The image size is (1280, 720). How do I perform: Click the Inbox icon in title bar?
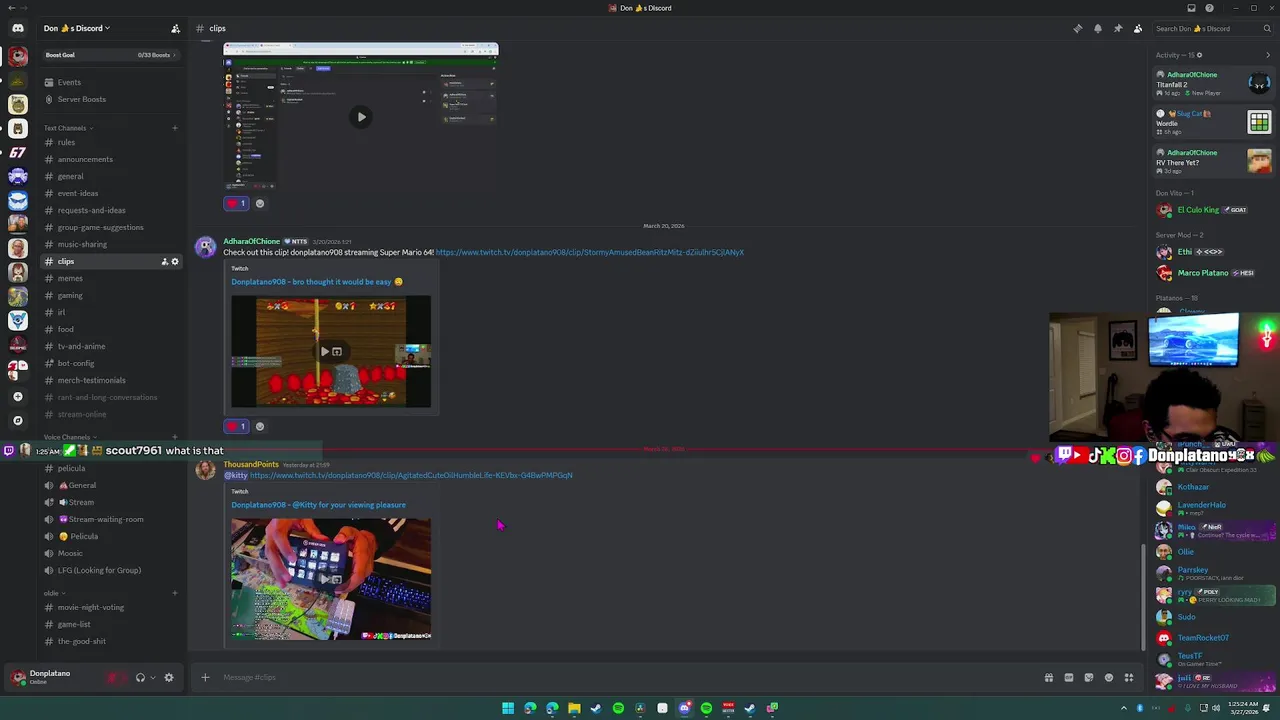pos(1191,8)
